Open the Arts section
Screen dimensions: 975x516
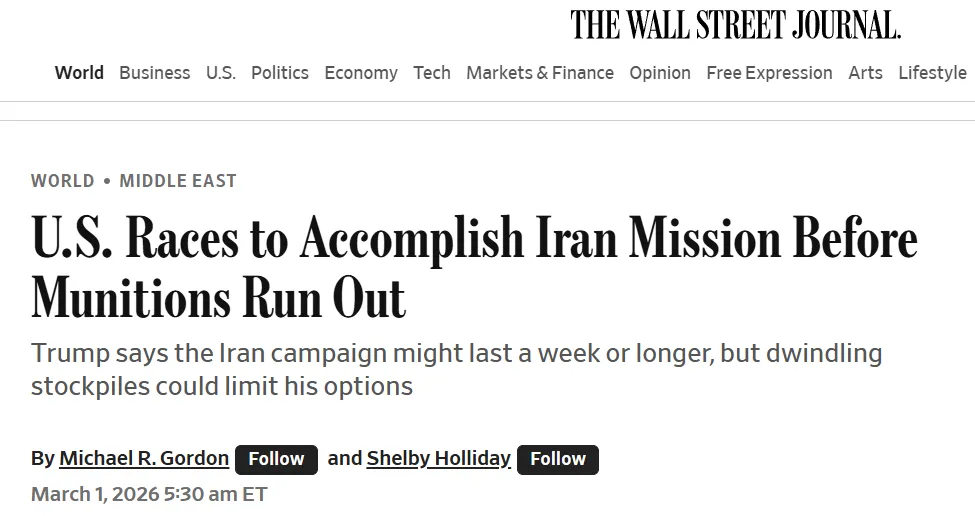tap(865, 73)
